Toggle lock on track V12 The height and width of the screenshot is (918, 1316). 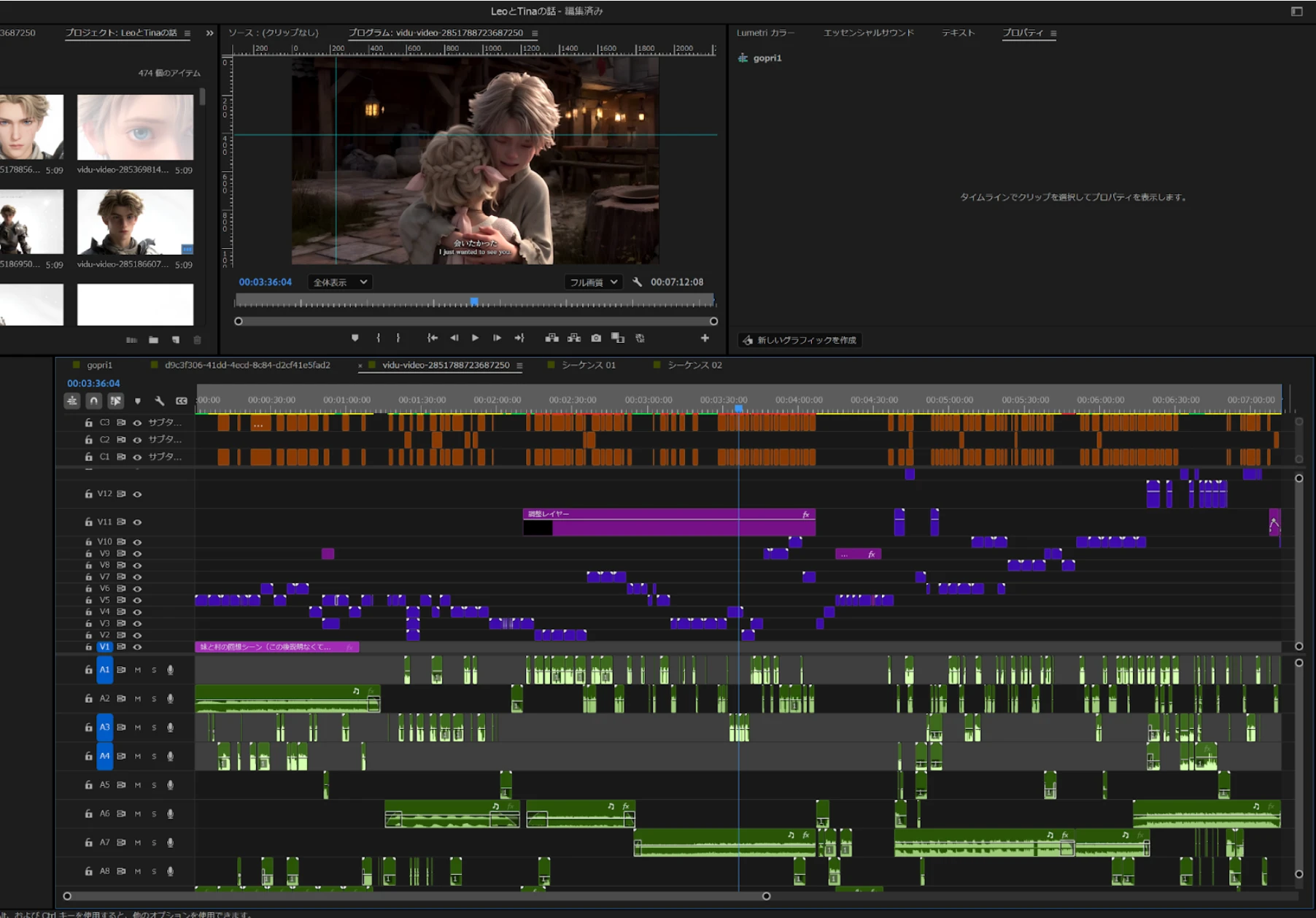[x=88, y=494]
